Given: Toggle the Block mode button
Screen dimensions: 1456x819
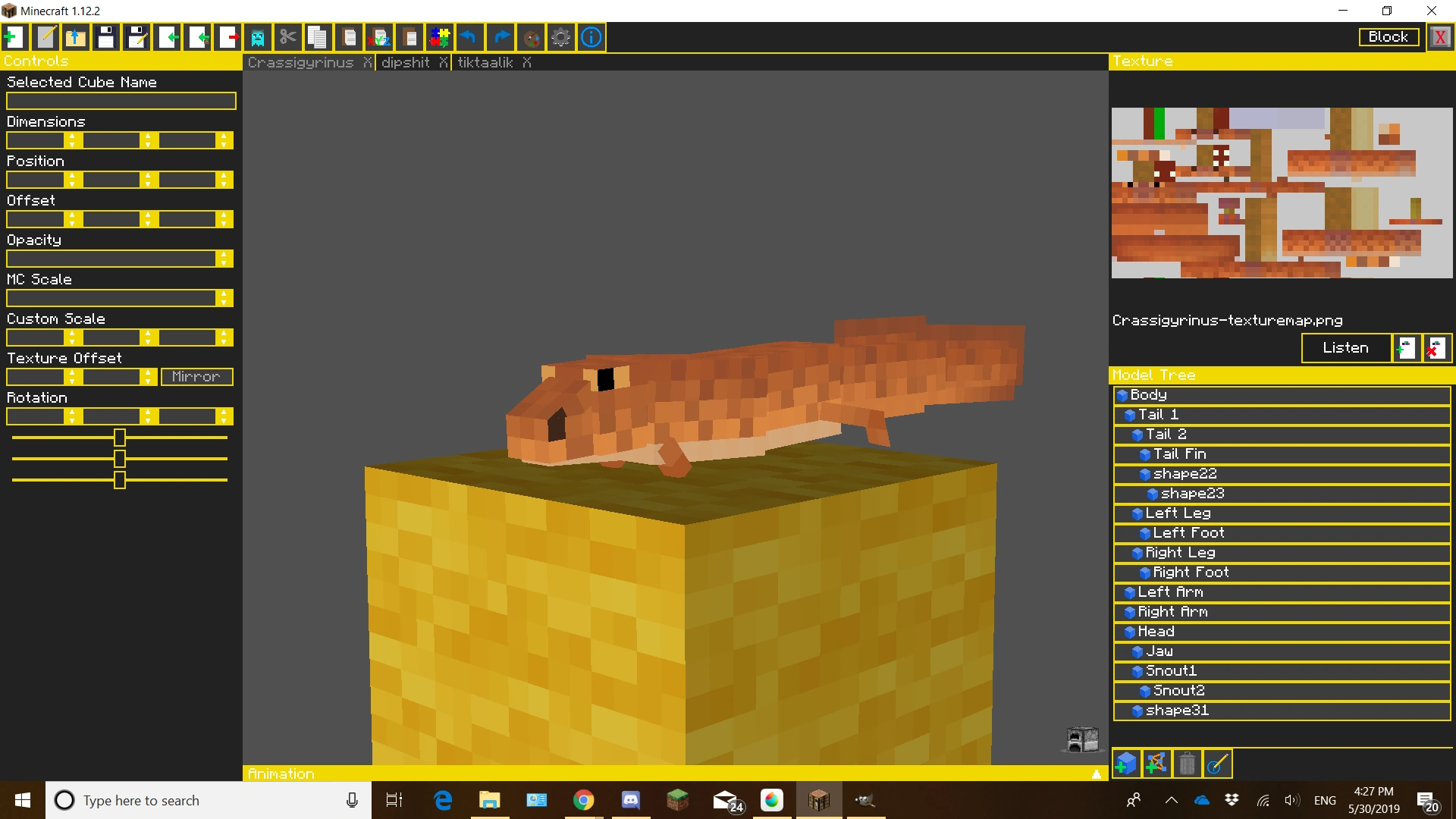Looking at the screenshot, I should pyautogui.click(x=1388, y=37).
